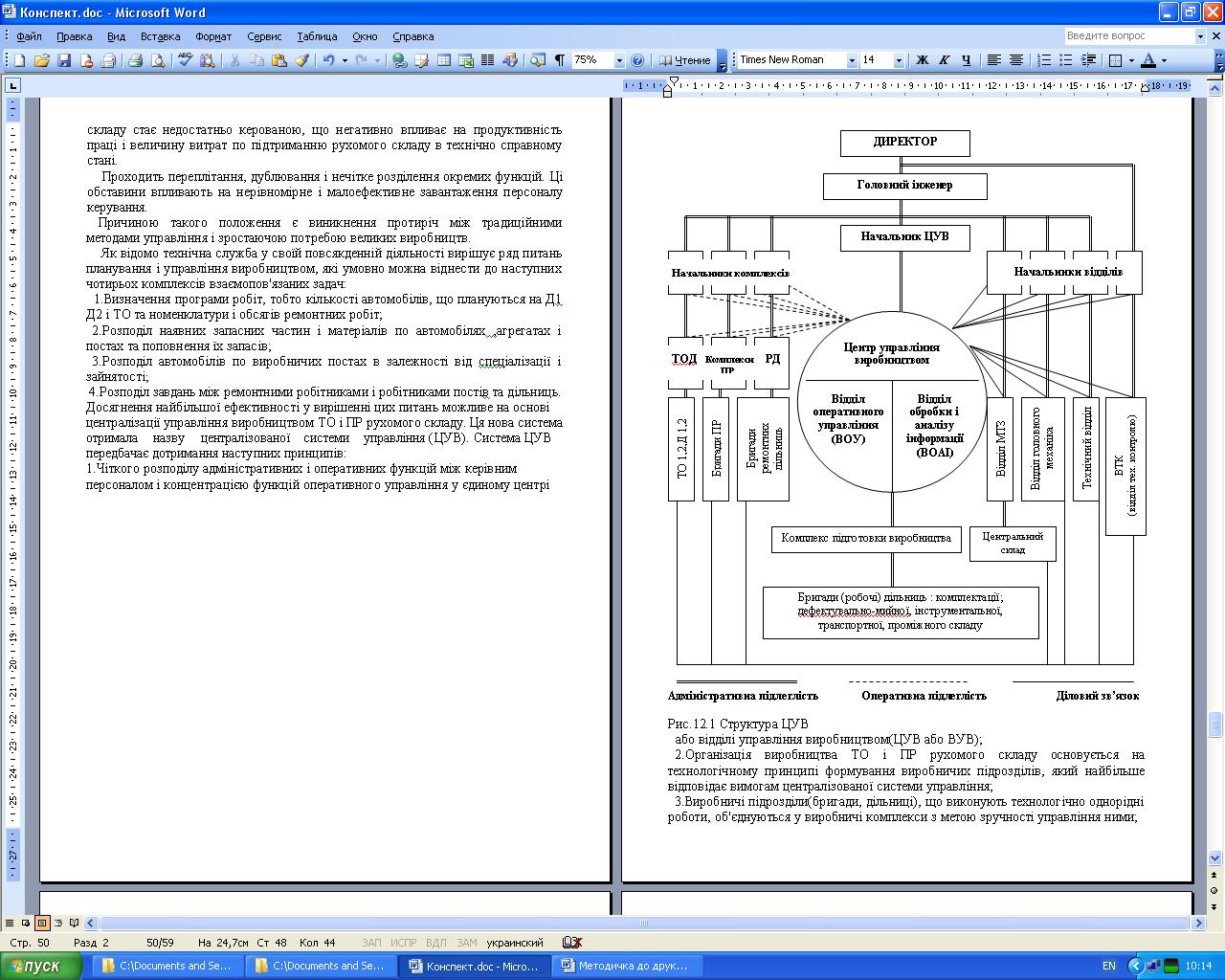The image size is (1225, 980).
Task: Switch to Outline view button
Action: 58,924
